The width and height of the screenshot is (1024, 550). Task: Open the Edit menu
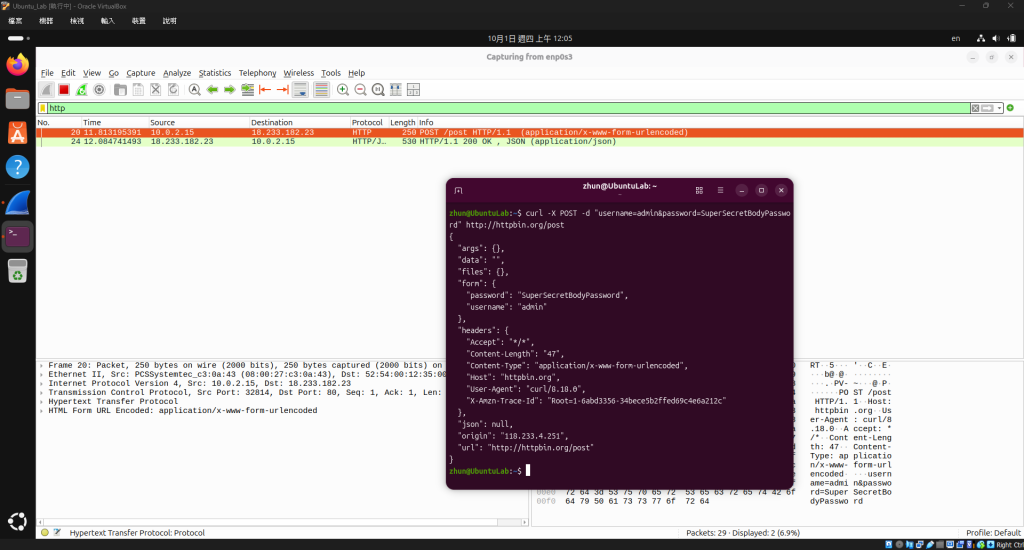tap(69, 73)
